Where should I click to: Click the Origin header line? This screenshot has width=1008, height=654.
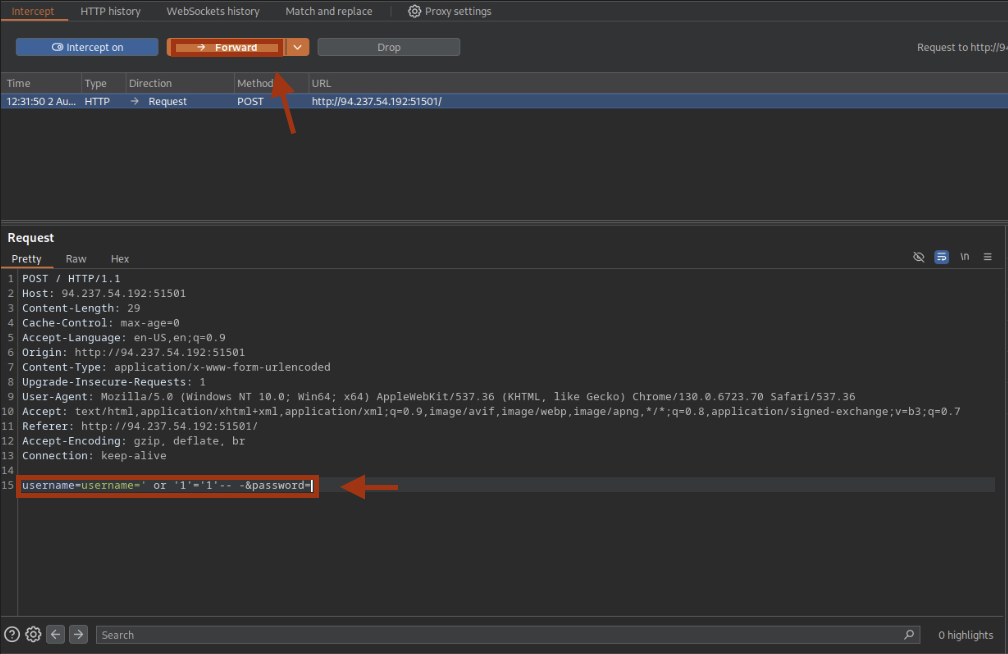133,352
